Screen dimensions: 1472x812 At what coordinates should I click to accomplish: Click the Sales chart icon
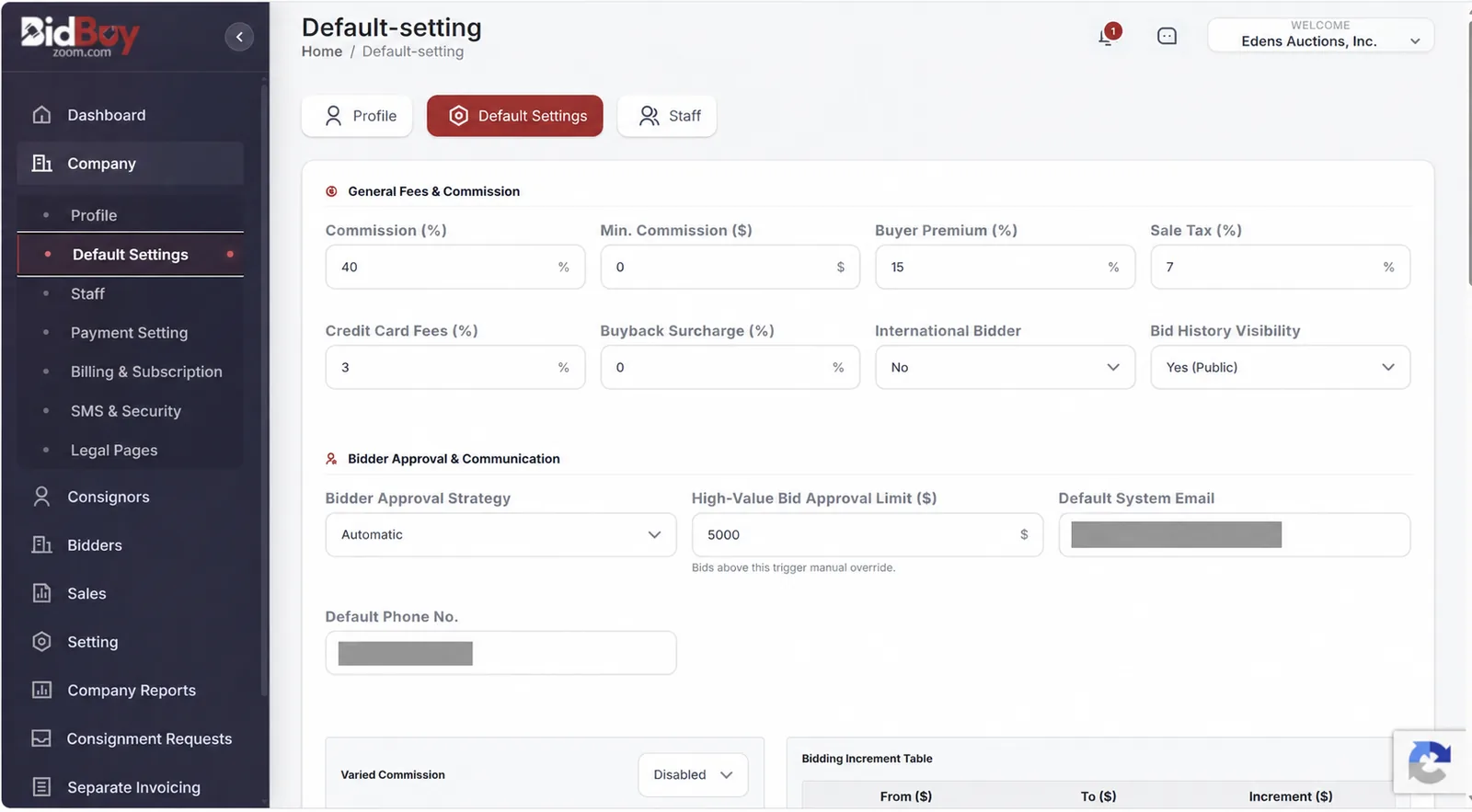pyautogui.click(x=41, y=593)
